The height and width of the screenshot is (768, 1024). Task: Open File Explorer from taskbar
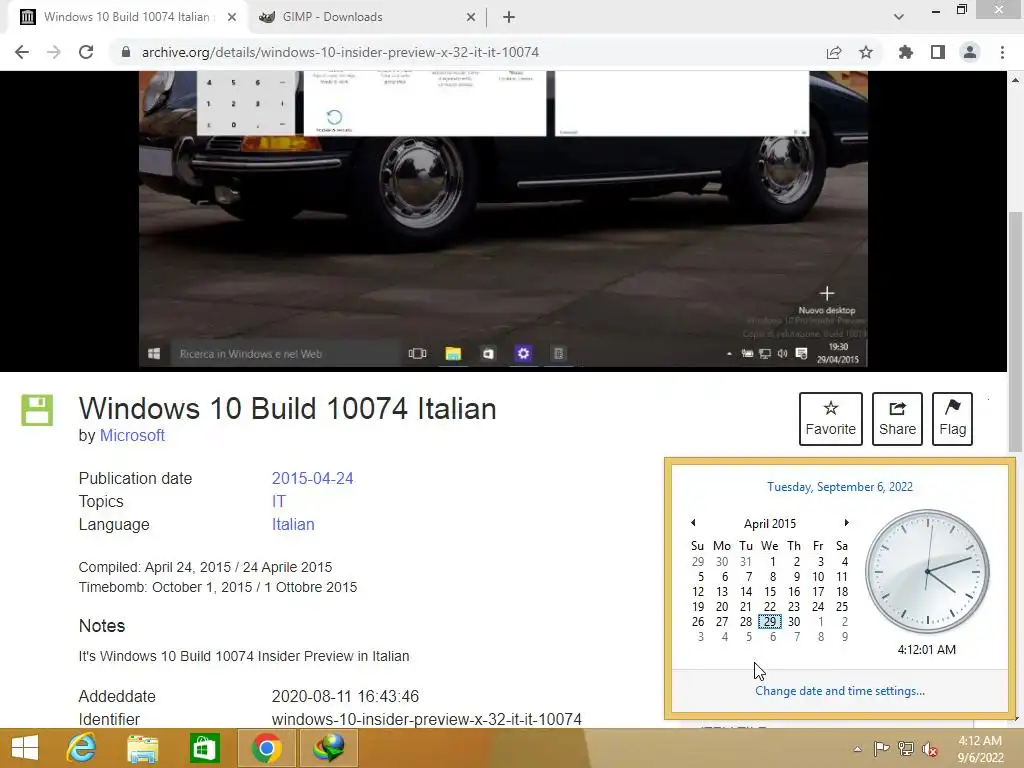coord(142,748)
